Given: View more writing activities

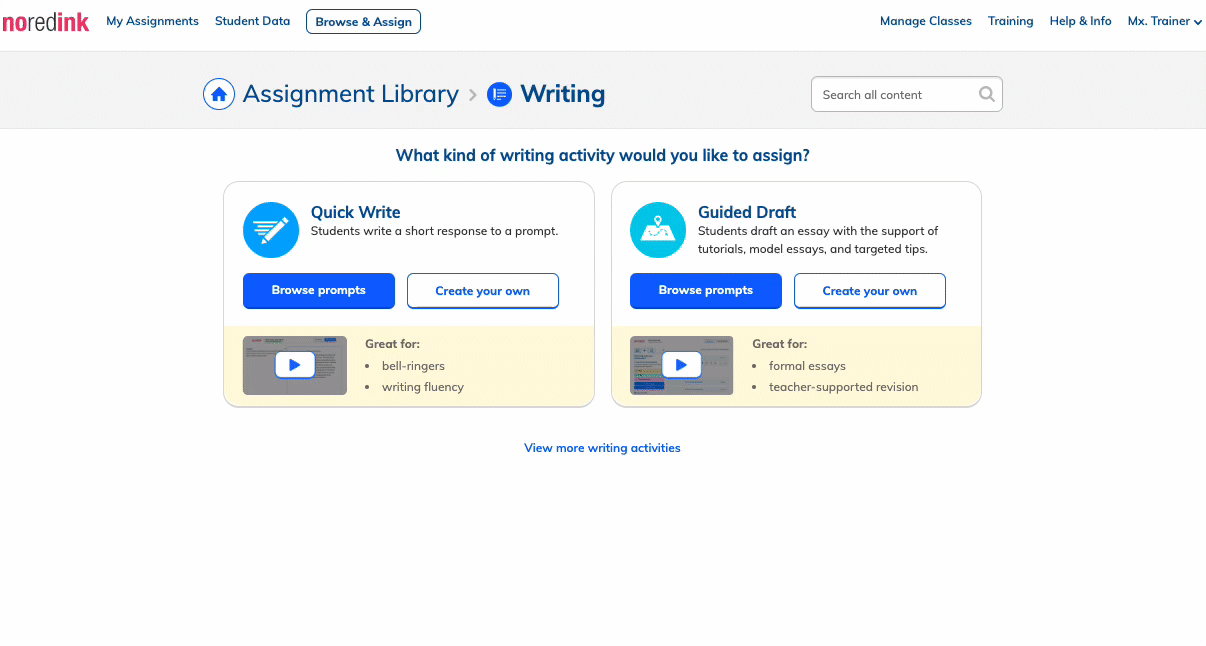Looking at the screenshot, I should coord(602,448).
